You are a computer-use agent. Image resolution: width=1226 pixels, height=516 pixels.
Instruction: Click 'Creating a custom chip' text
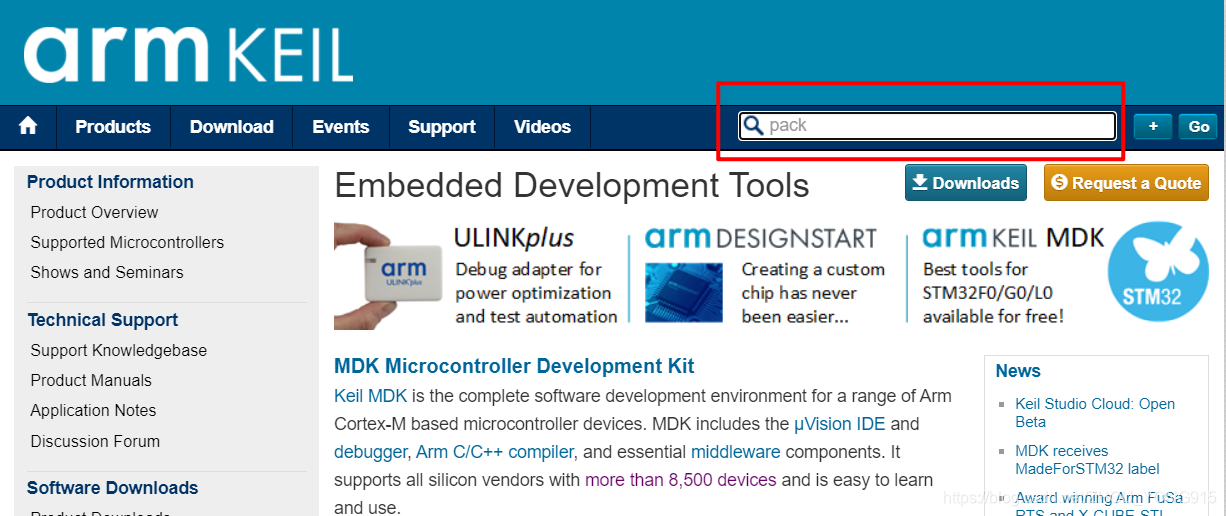(813, 293)
